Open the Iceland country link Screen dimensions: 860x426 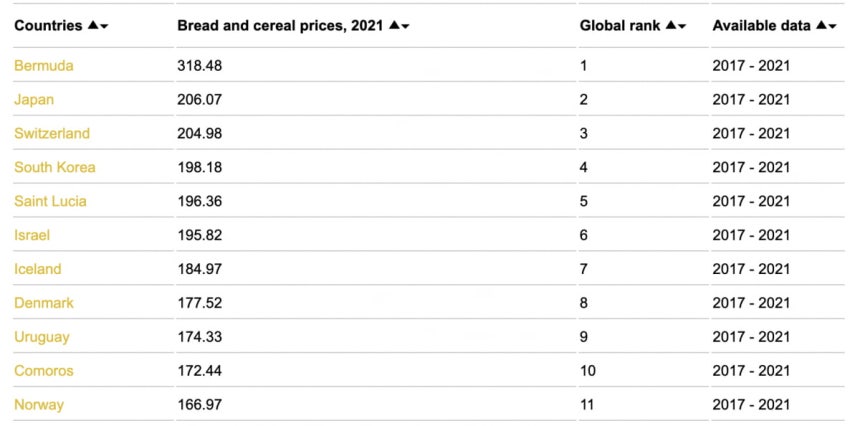pos(38,270)
